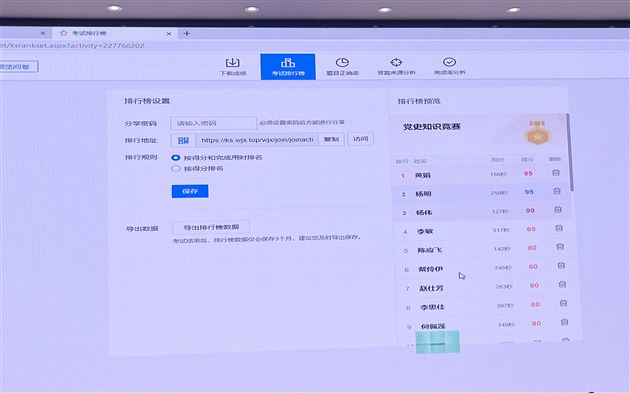Delete the rank 8 entry with 307秒 time
This screenshot has height=393, width=630.
point(563,303)
